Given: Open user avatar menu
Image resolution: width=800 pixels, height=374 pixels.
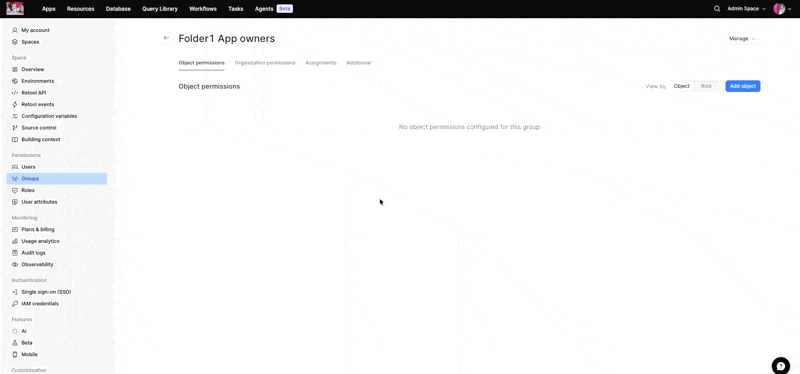Looking at the screenshot, I should pos(782,9).
